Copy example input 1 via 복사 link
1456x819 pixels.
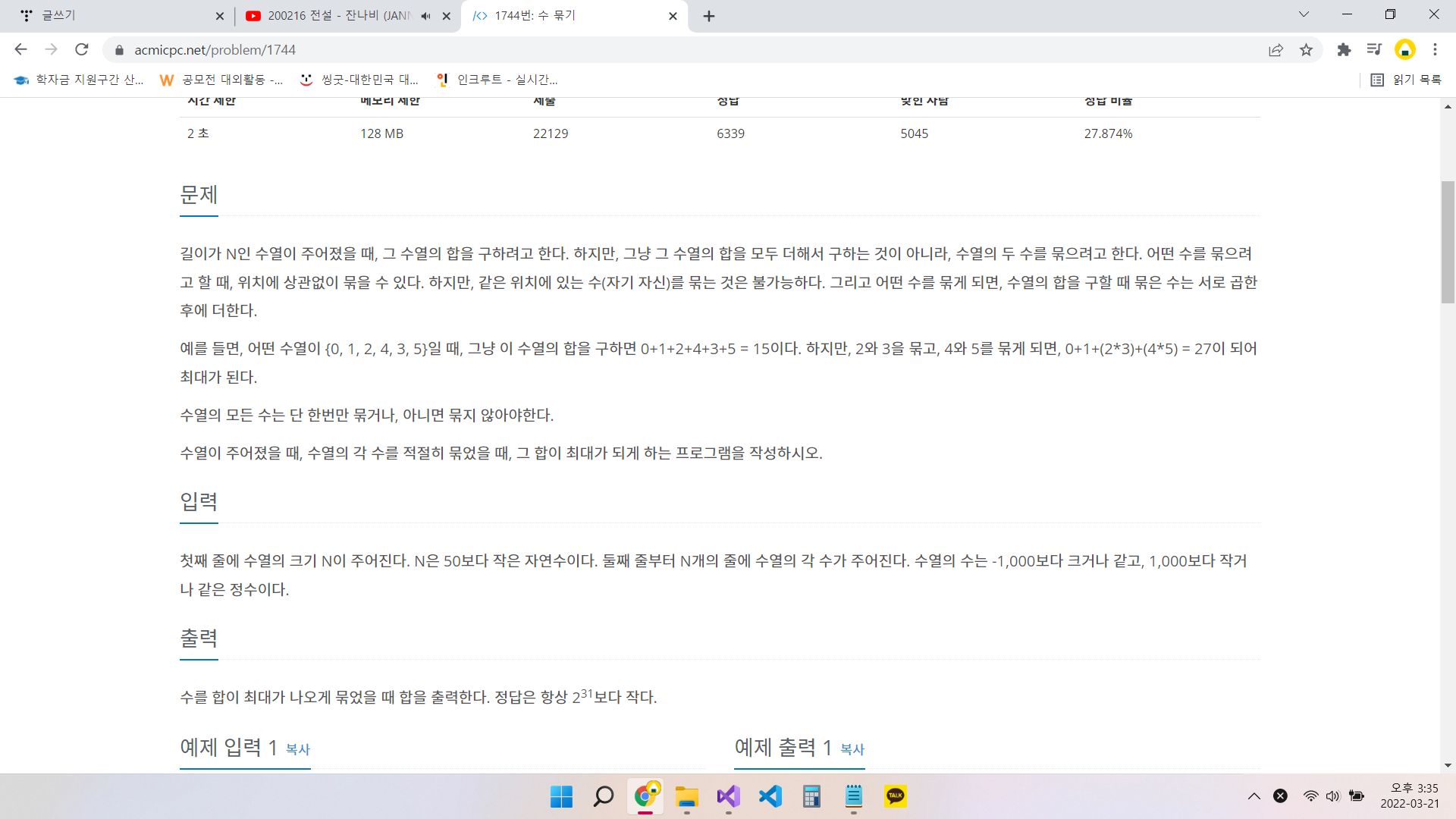[x=297, y=749]
